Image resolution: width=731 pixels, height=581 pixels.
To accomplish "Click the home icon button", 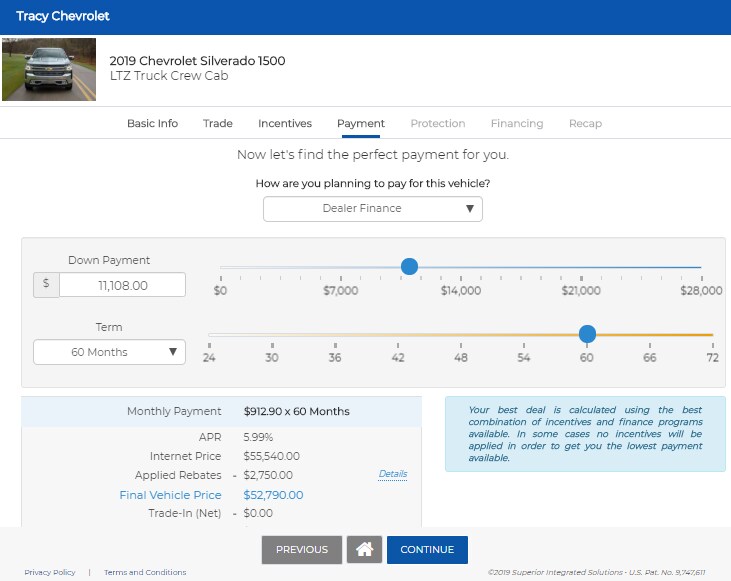I will pos(364,549).
